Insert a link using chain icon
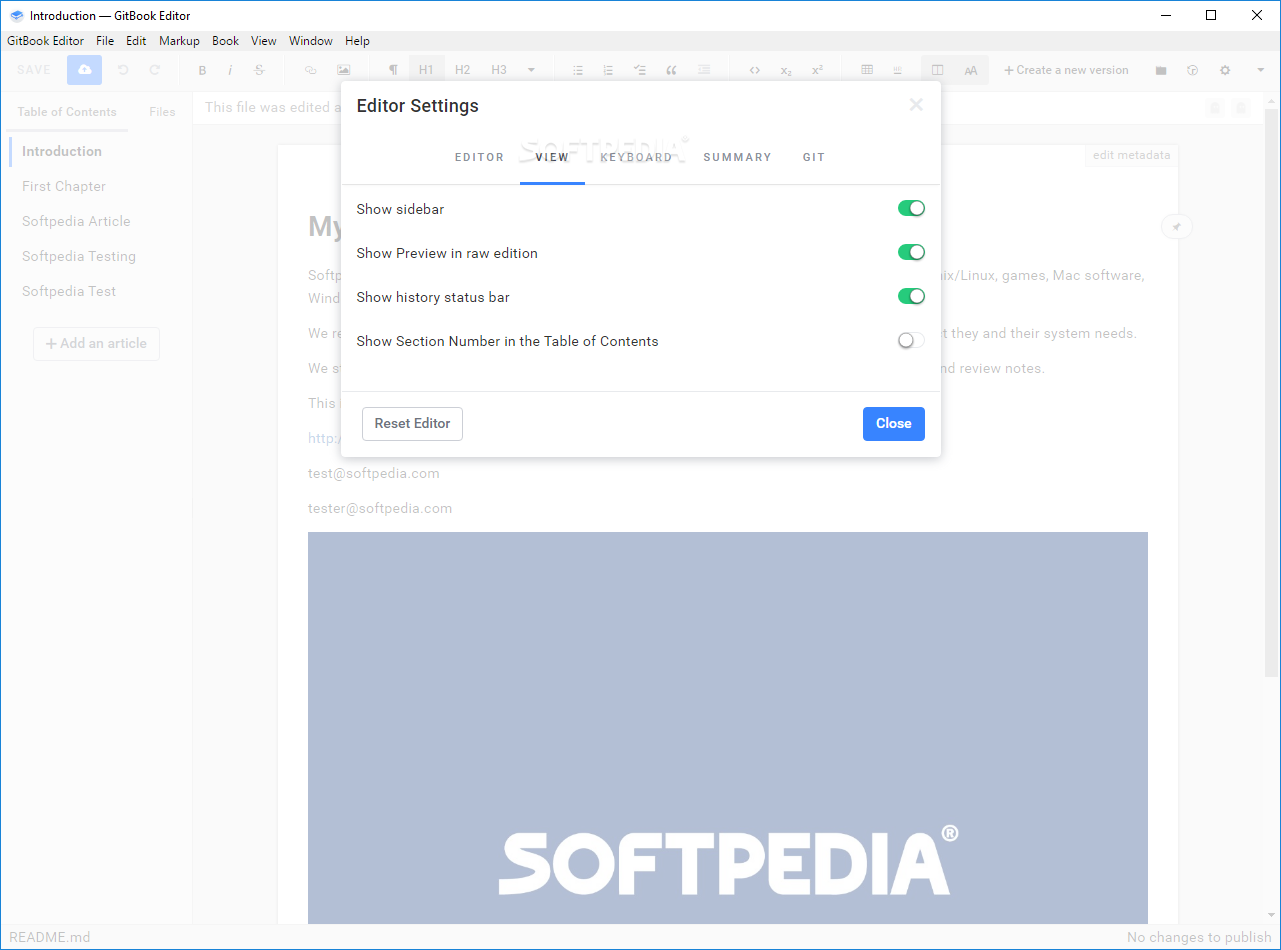The width and height of the screenshot is (1281, 950). tap(310, 70)
